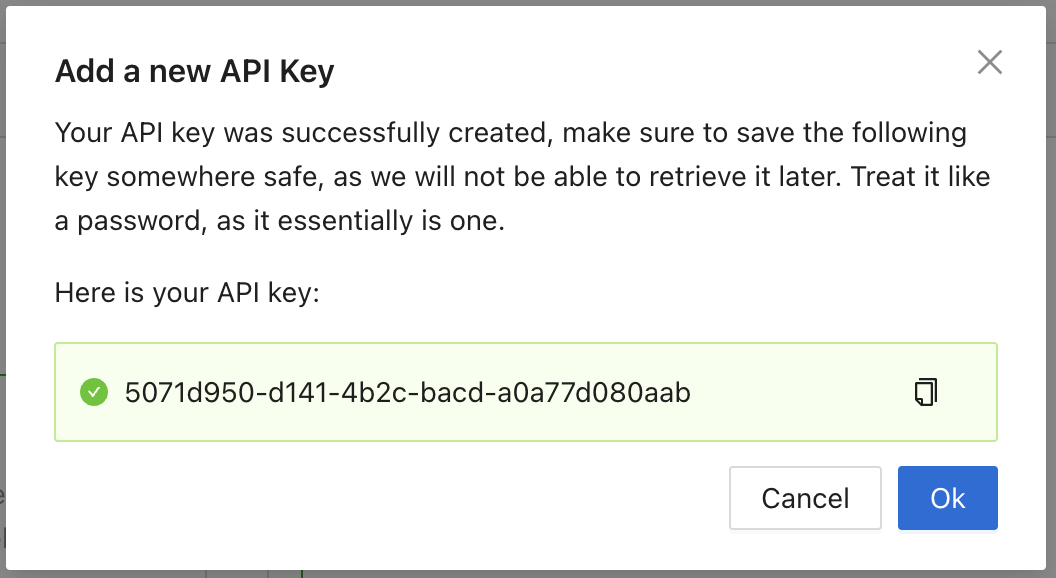Close the dialog with the X icon
The height and width of the screenshot is (578, 1056).
(989, 63)
